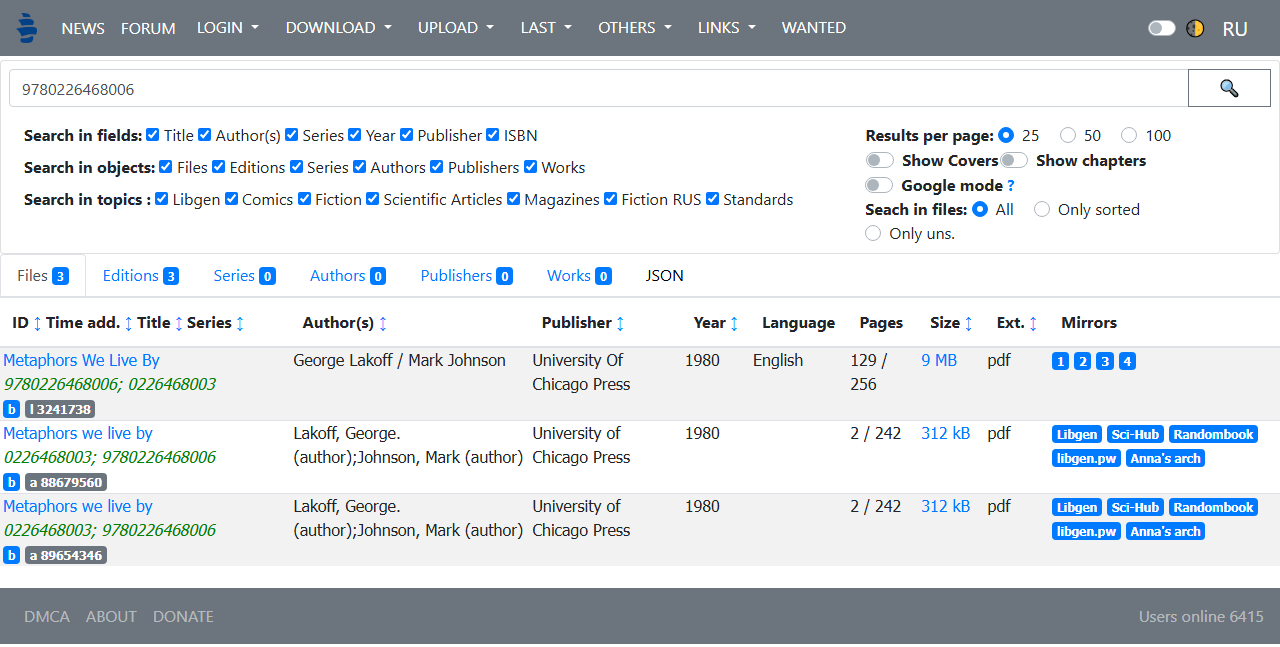Image resolution: width=1280 pixels, height=647 pixels.
Task: Click the search query input field
Action: (x=598, y=88)
